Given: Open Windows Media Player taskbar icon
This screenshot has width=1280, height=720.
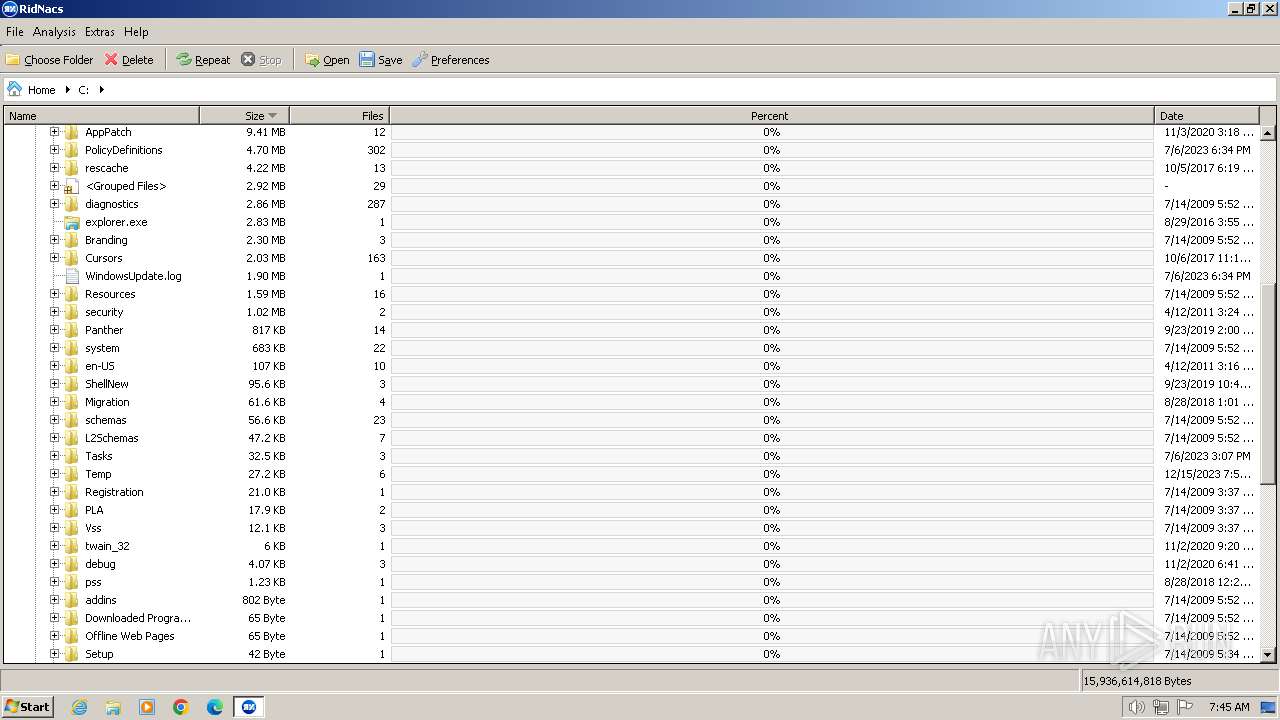Looking at the screenshot, I should [x=147, y=707].
